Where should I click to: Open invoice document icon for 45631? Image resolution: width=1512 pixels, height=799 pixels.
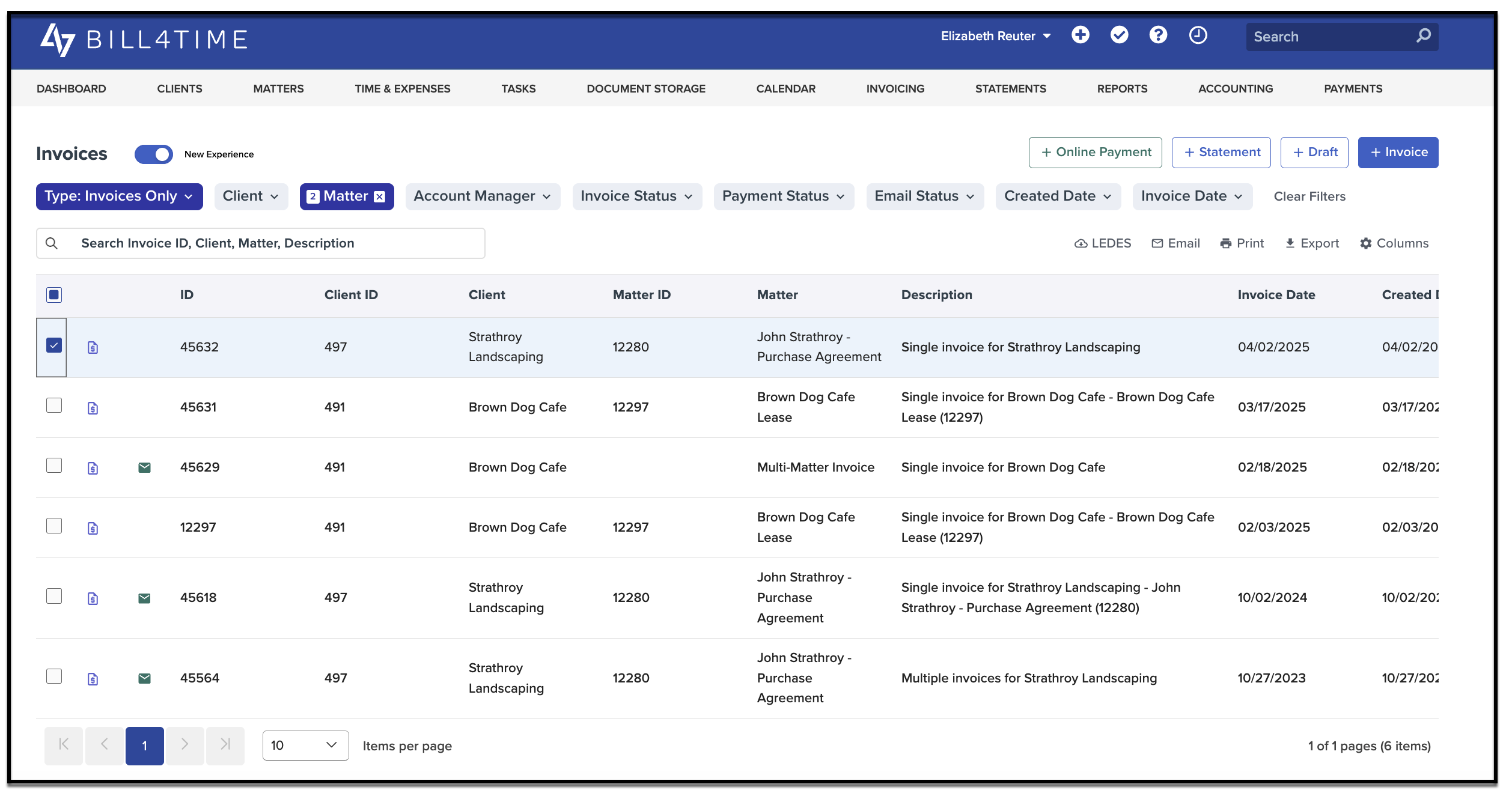click(93, 408)
